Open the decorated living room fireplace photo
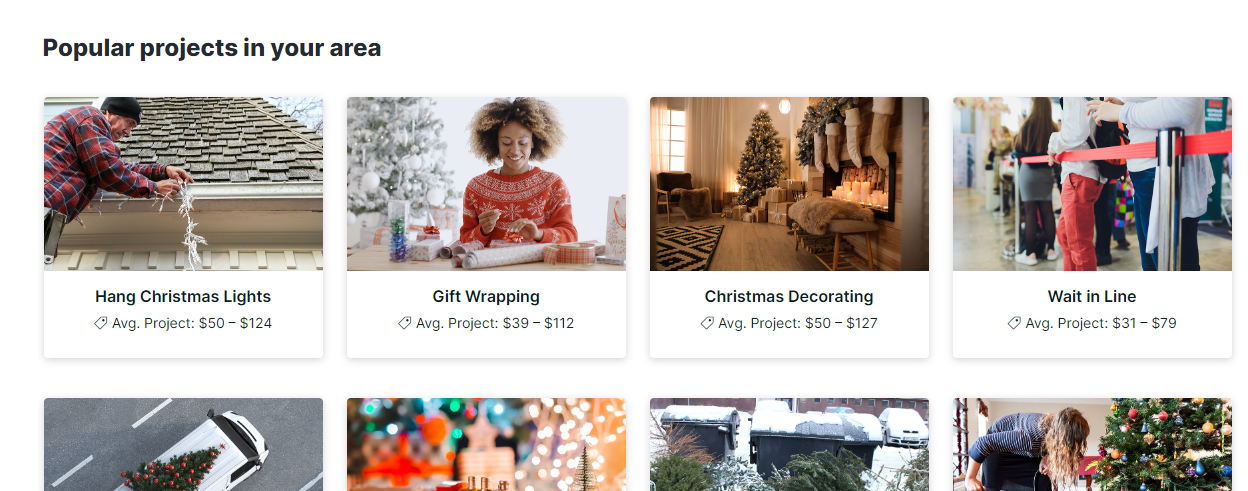 click(789, 184)
